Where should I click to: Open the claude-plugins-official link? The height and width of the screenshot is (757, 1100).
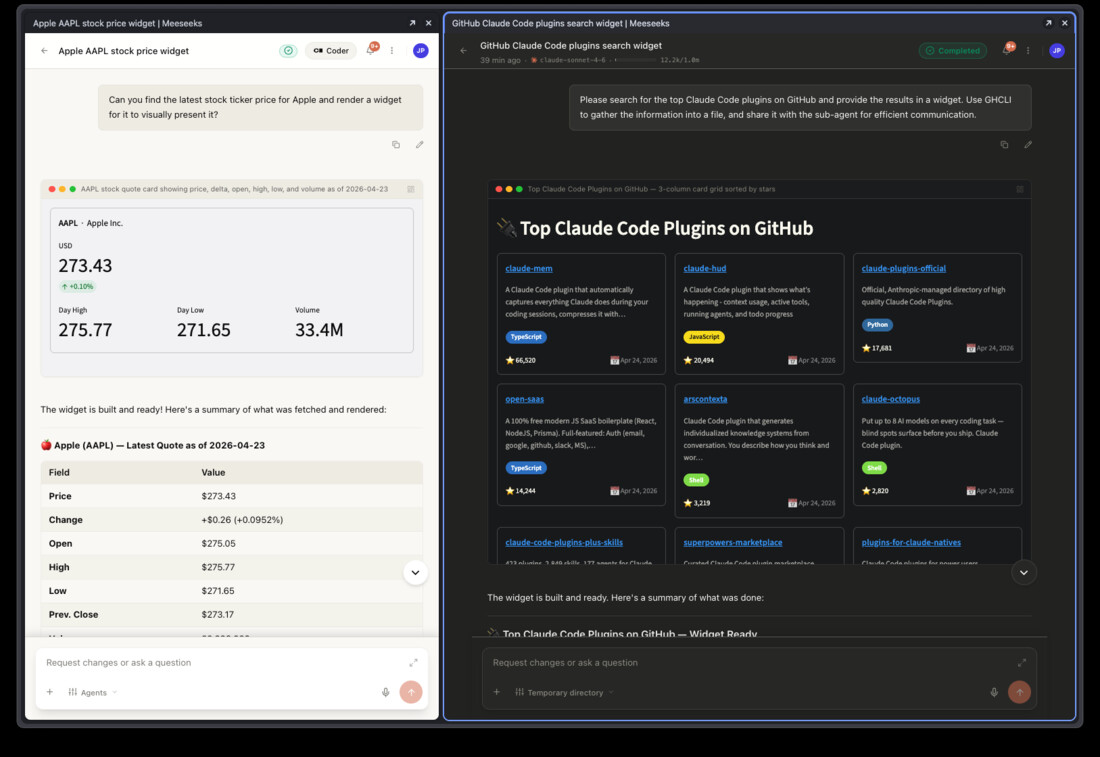click(904, 268)
